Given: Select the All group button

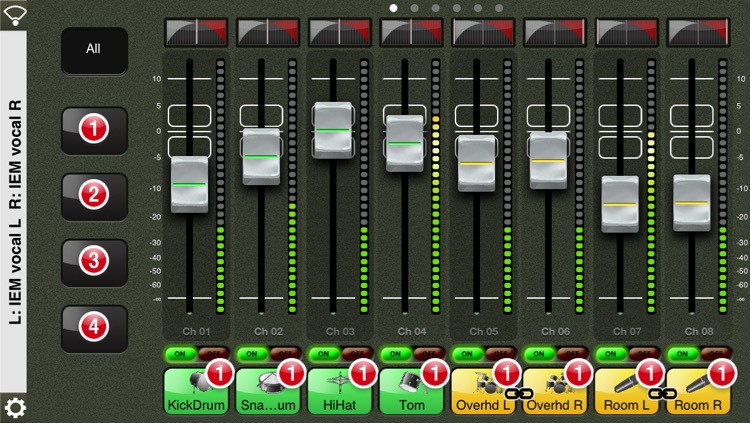Looking at the screenshot, I should (94, 50).
